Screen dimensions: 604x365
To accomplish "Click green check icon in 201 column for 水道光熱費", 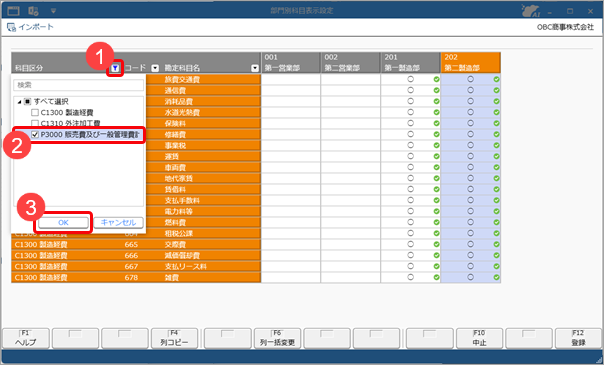I will tap(436, 112).
